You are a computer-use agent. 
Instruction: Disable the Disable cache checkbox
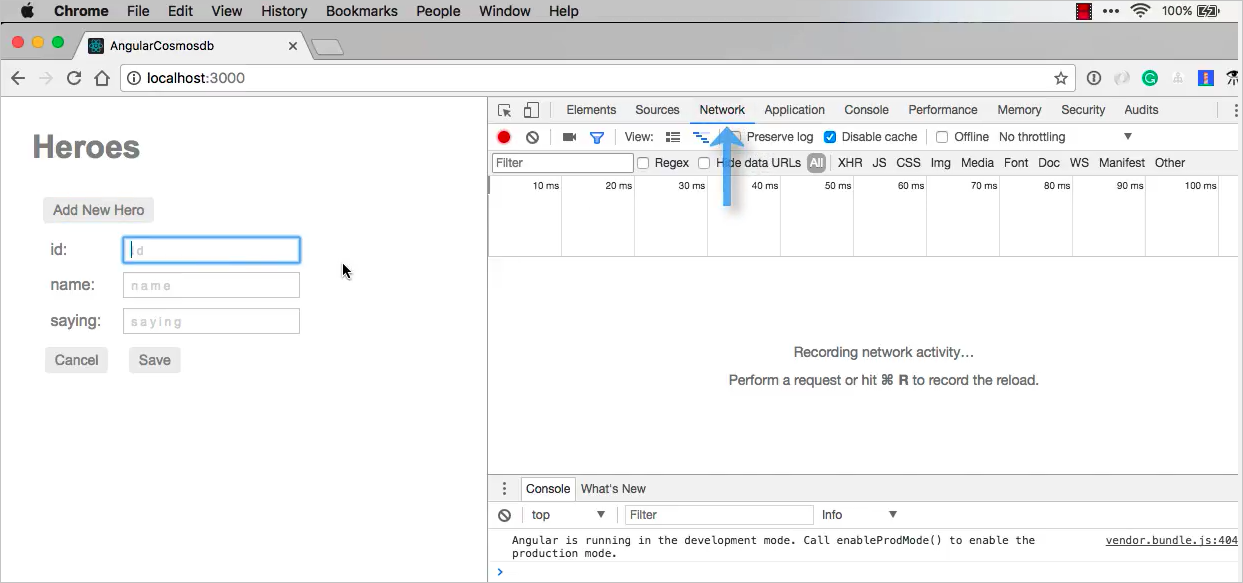830,136
